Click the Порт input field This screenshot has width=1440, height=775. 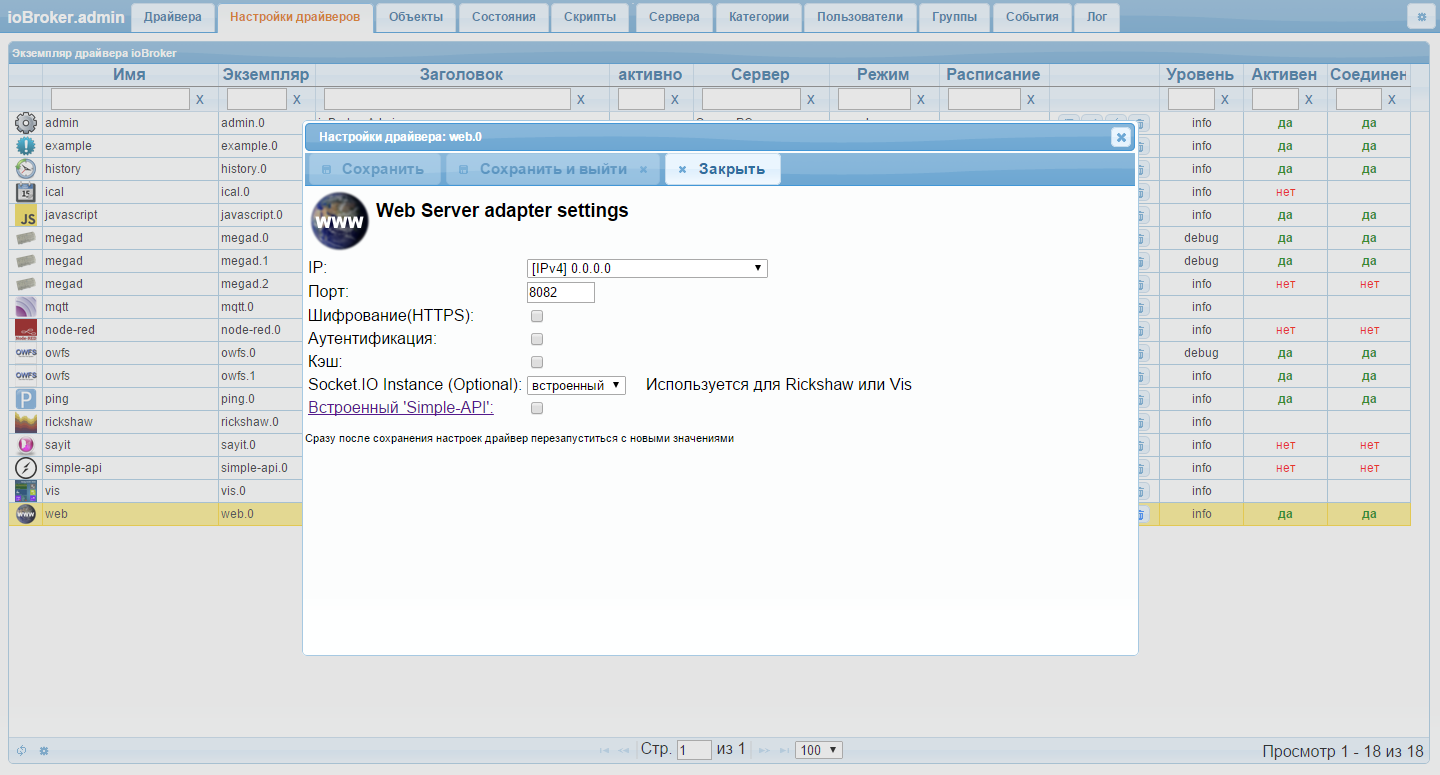[x=561, y=293]
